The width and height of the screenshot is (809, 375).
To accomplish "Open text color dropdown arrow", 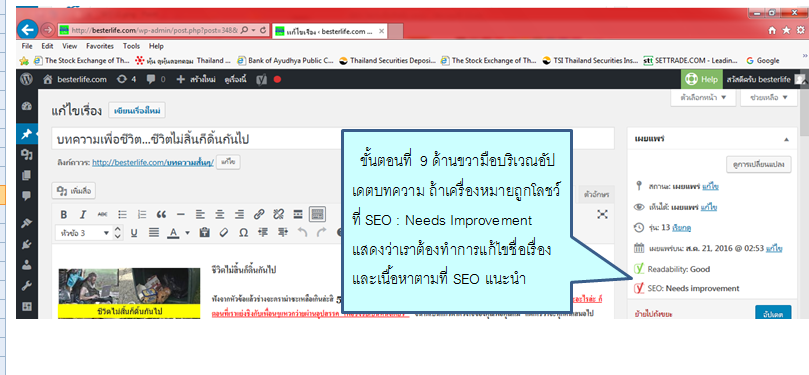I will click(x=187, y=233).
